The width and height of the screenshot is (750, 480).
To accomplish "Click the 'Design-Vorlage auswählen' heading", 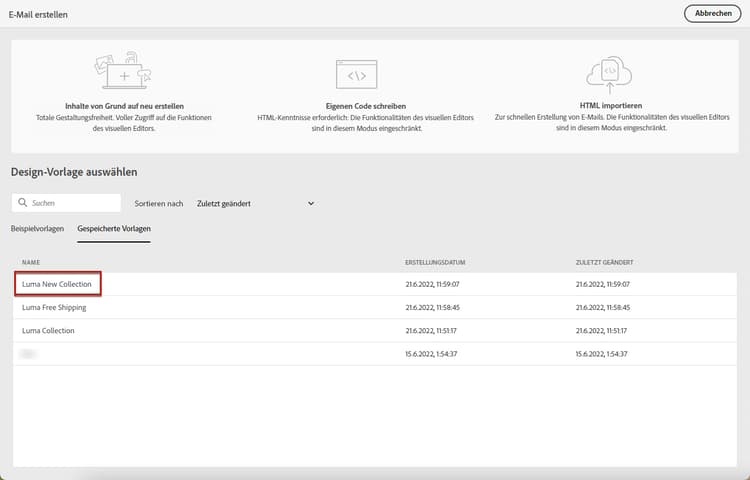I will tap(74, 172).
